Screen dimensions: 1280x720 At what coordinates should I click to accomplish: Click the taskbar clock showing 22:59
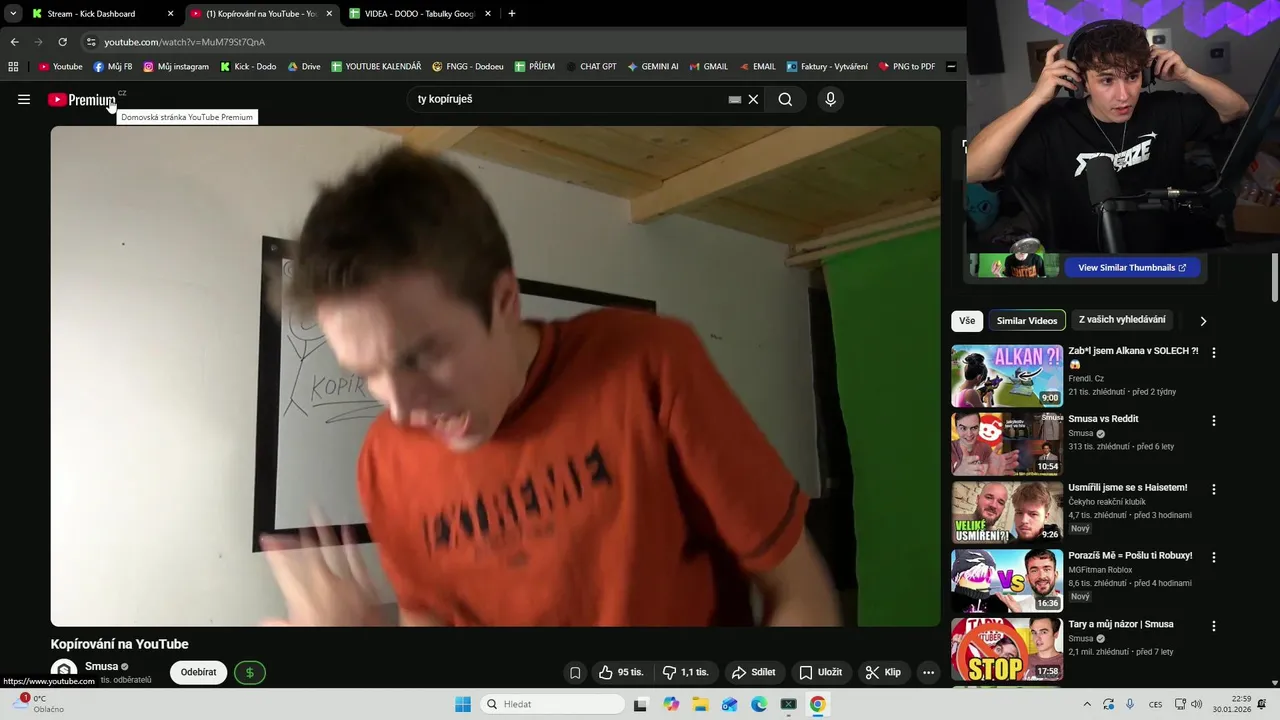coord(1232,704)
